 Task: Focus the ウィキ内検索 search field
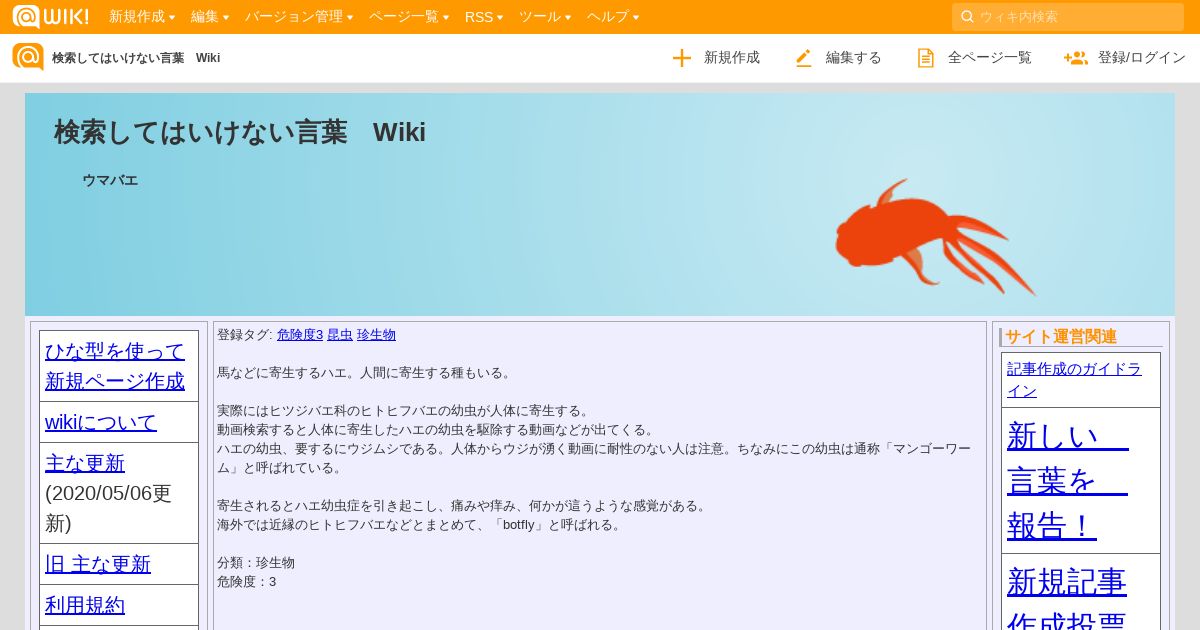[1068, 17]
